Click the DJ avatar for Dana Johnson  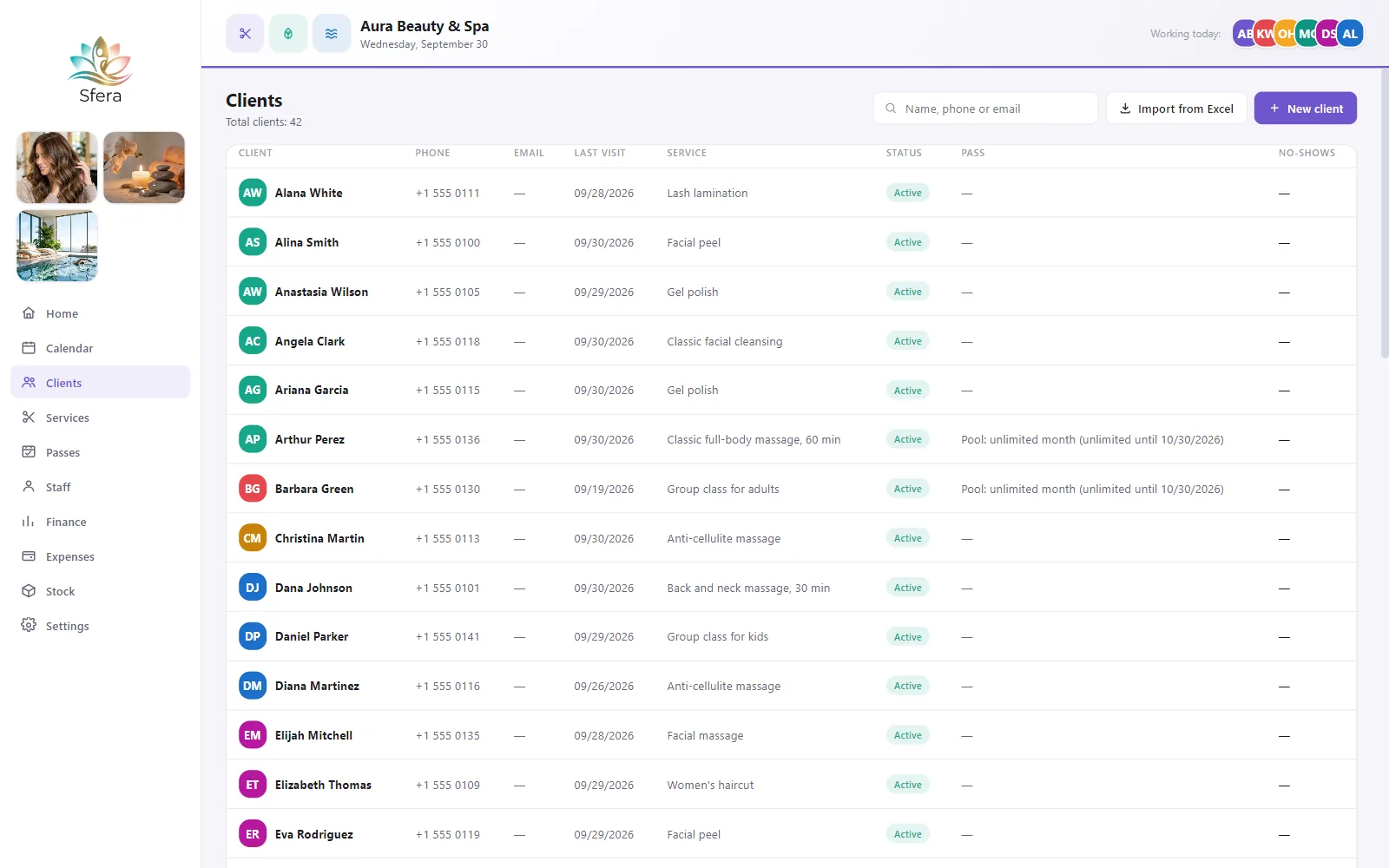tap(253, 588)
